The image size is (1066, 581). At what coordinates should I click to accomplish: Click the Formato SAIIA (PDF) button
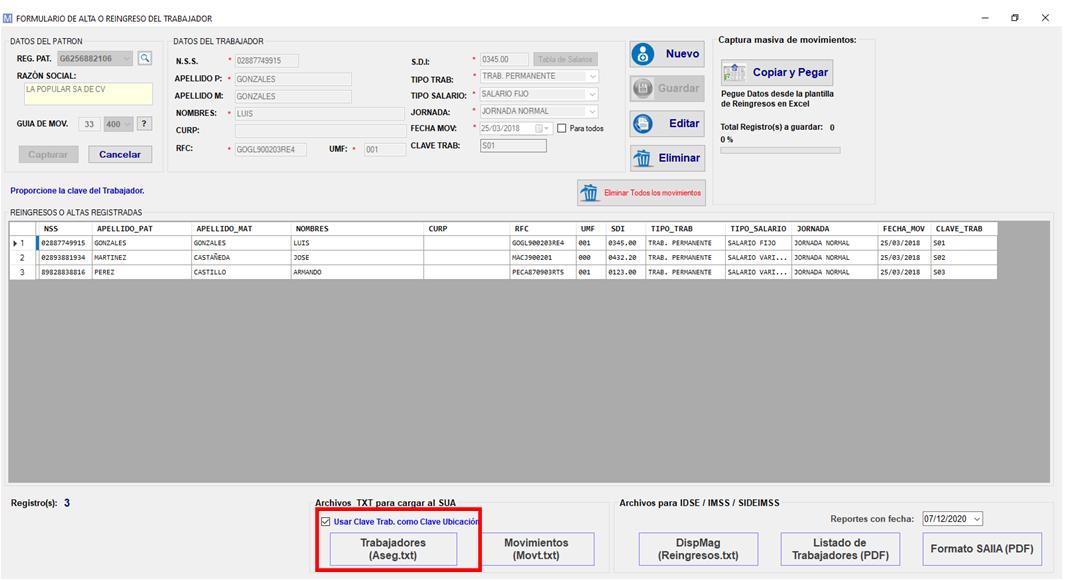[982, 549]
